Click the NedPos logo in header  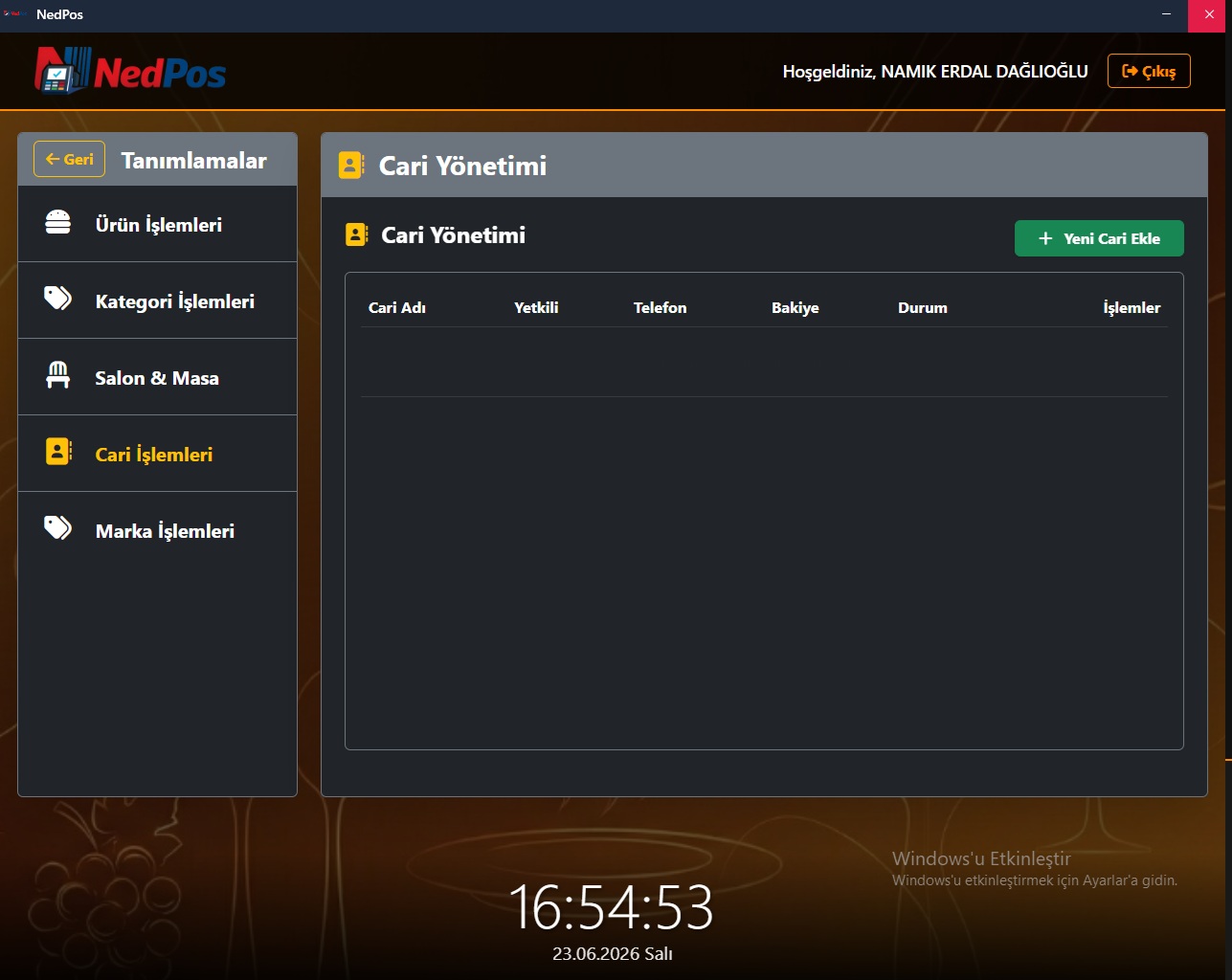click(x=130, y=71)
